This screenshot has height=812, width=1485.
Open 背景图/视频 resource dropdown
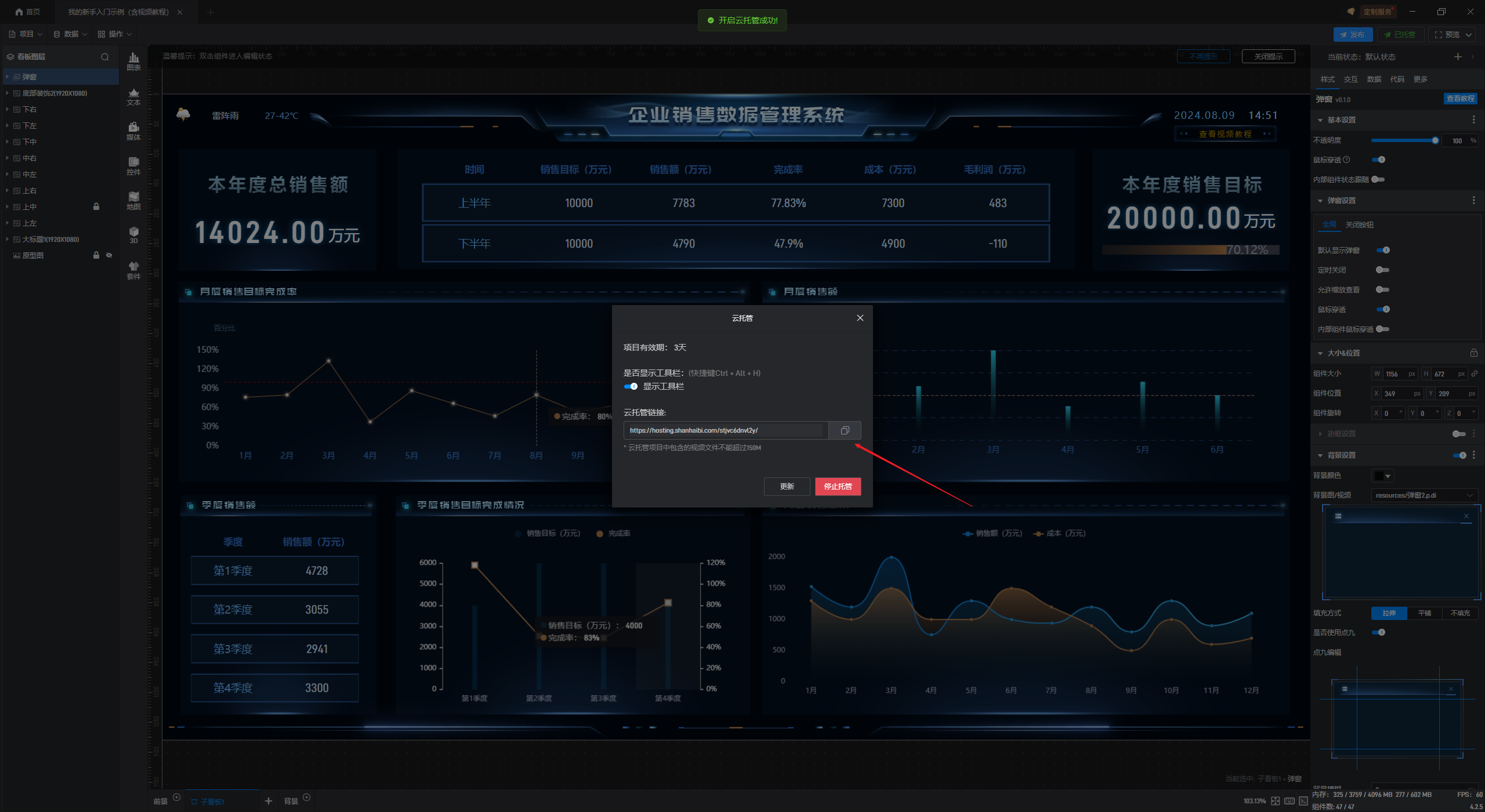coord(1424,495)
